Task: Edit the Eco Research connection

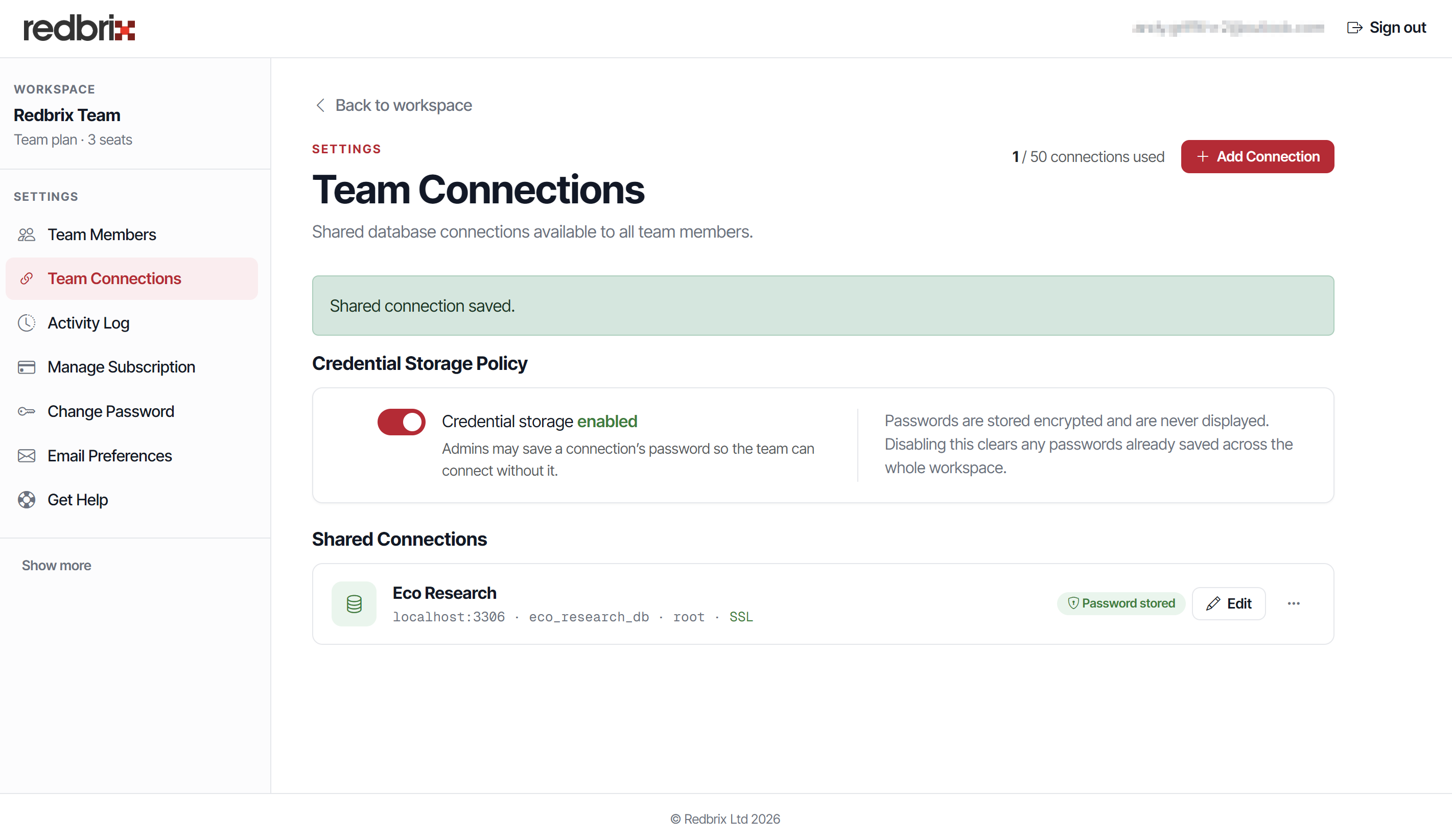Action: pyautogui.click(x=1228, y=603)
